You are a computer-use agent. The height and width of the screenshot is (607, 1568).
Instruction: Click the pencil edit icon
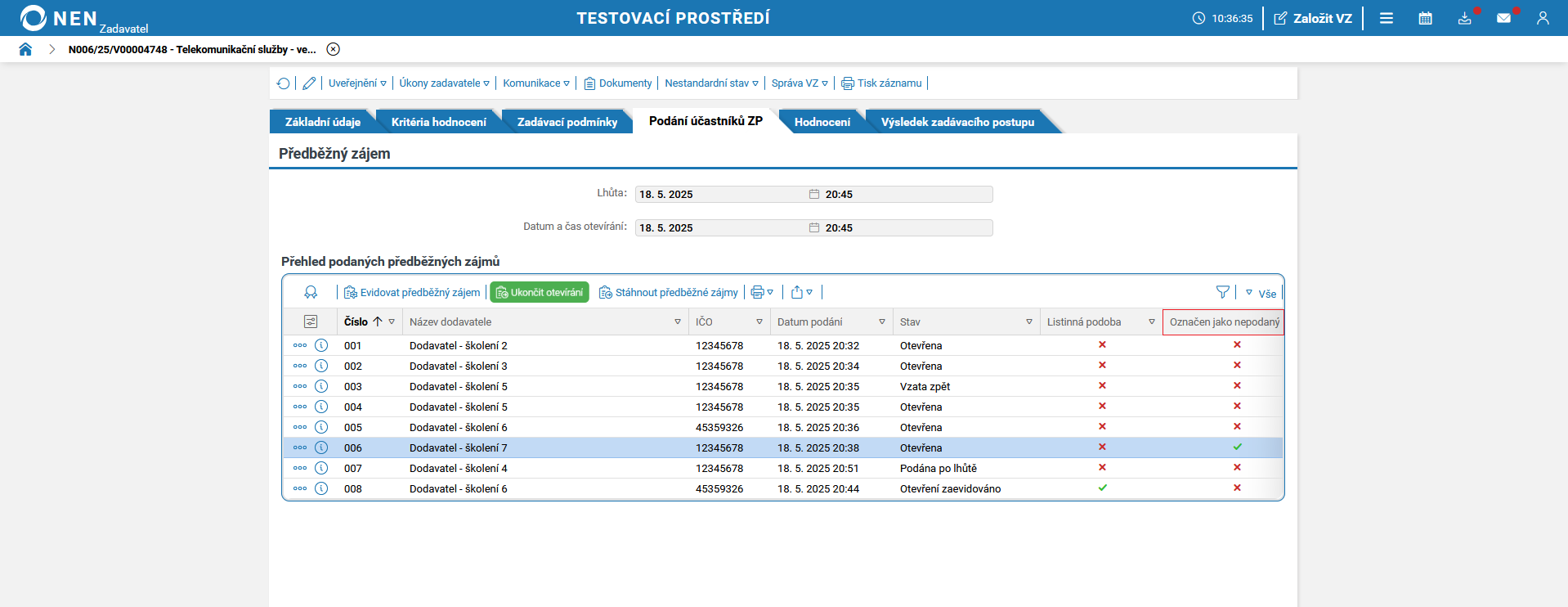tap(309, 83)
